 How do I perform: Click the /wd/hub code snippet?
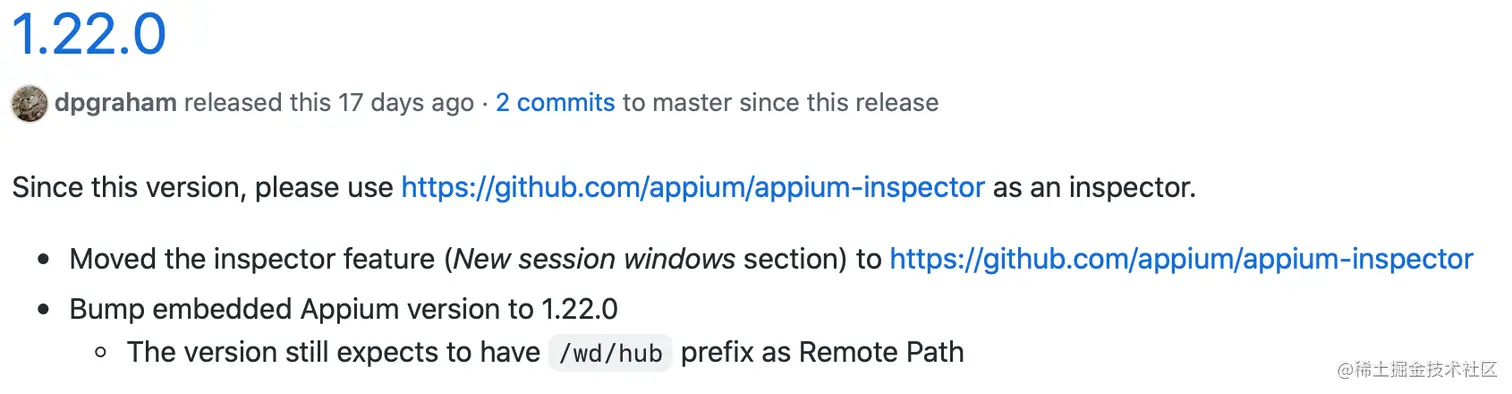(x=611, y=352)
